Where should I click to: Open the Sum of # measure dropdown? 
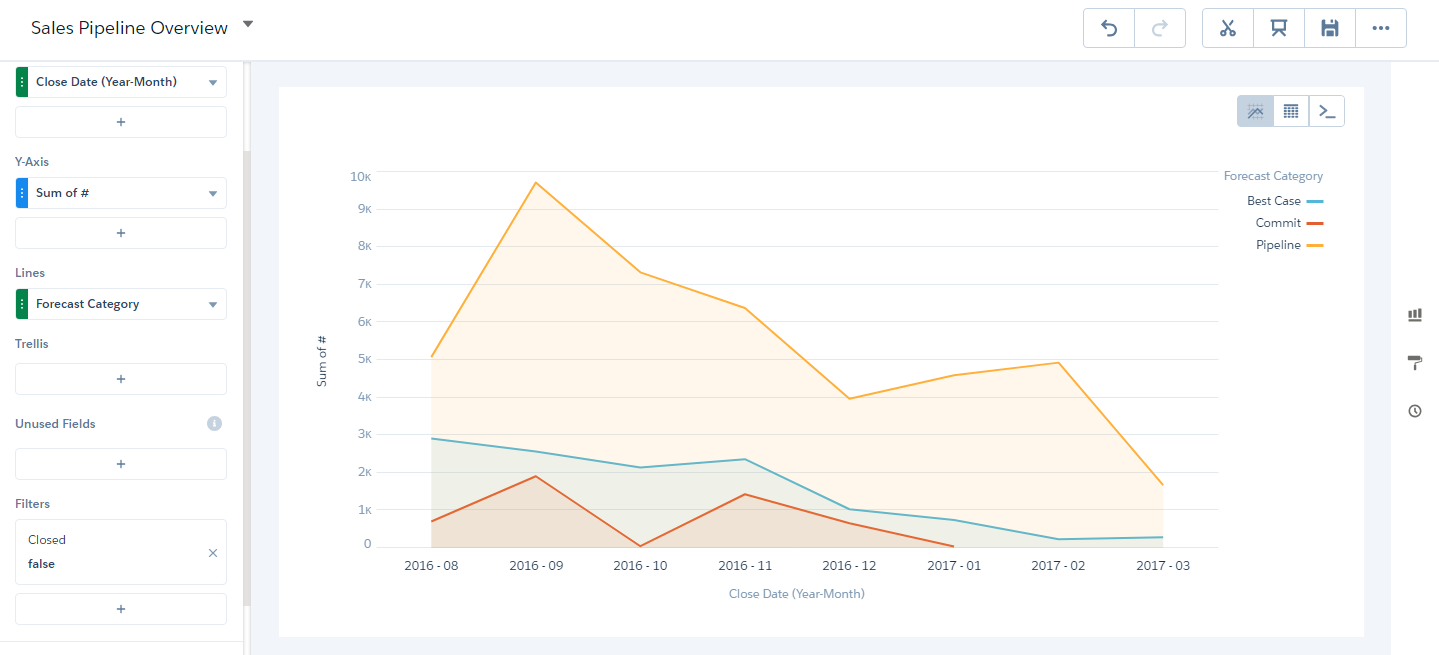point(212,194)
